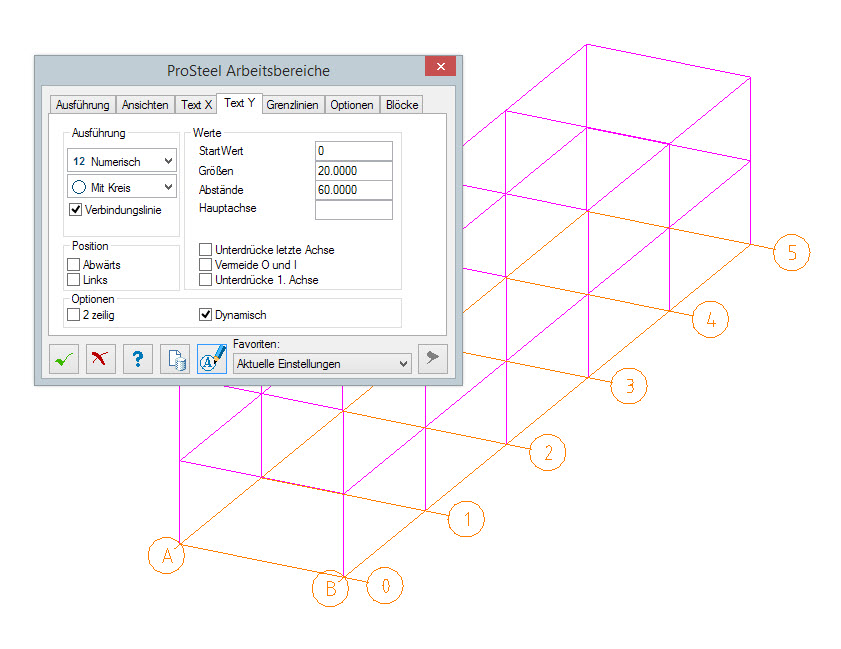Viewport: 841px width, 649px height.
Task: Select axis bubble A in the drawing
Action: point(166,556)
